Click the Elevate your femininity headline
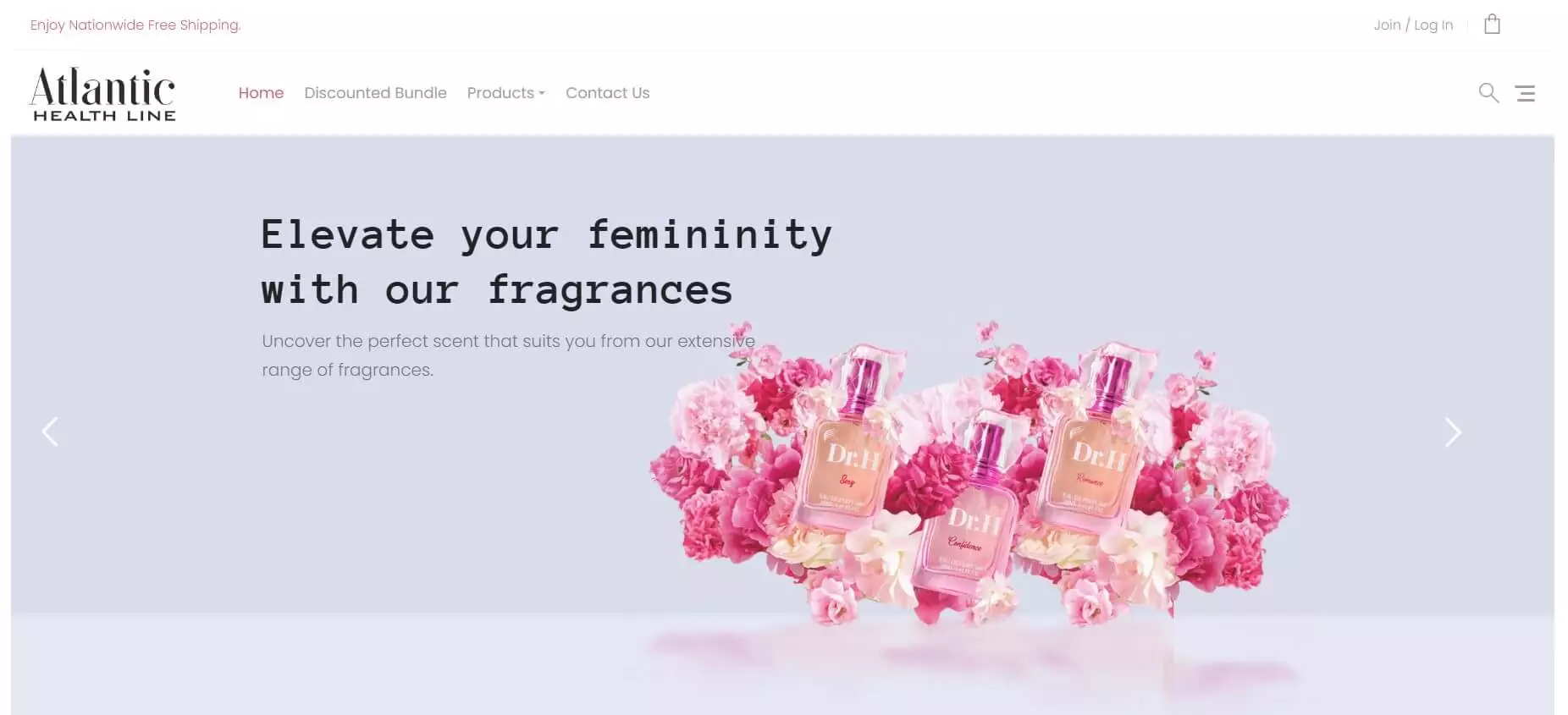1568x715 pixels. (546, 262)
